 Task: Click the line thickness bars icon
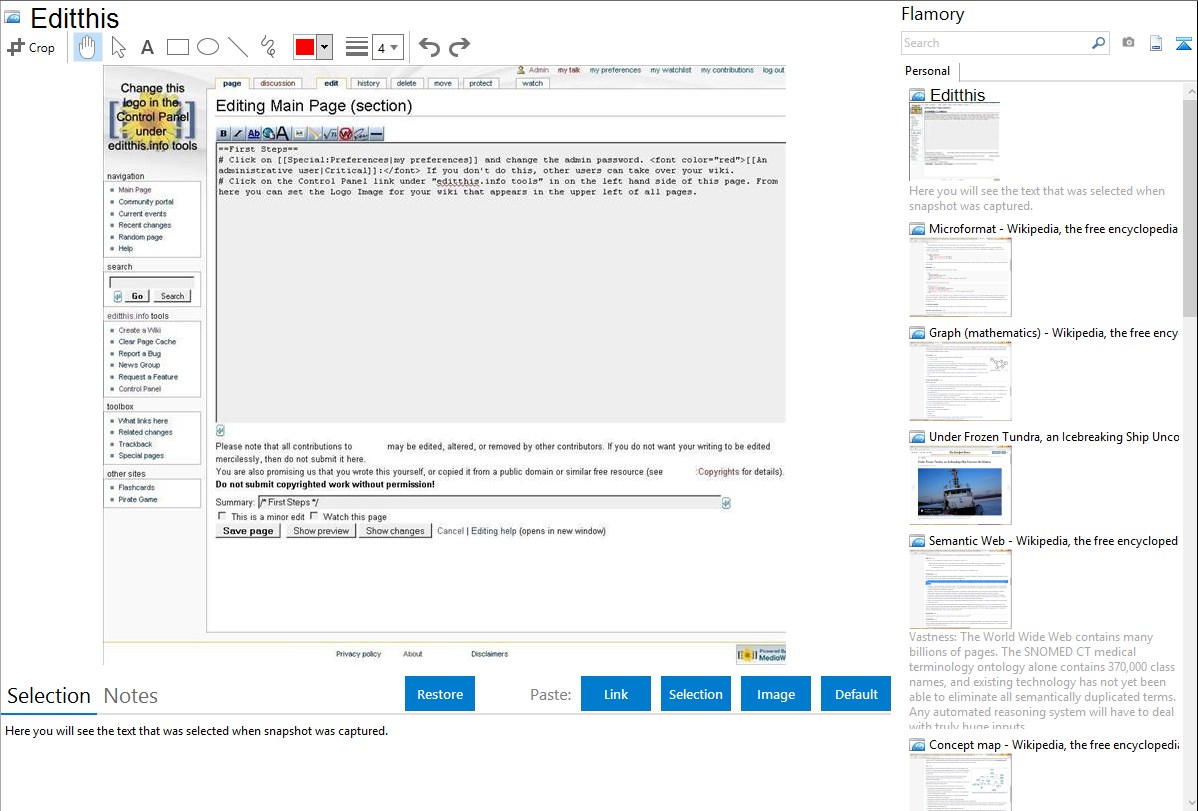[x=357, y=47]
